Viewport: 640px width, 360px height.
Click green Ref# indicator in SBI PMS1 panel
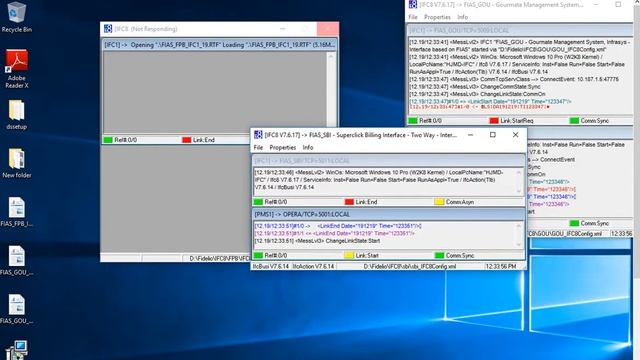tap(258, 256)
